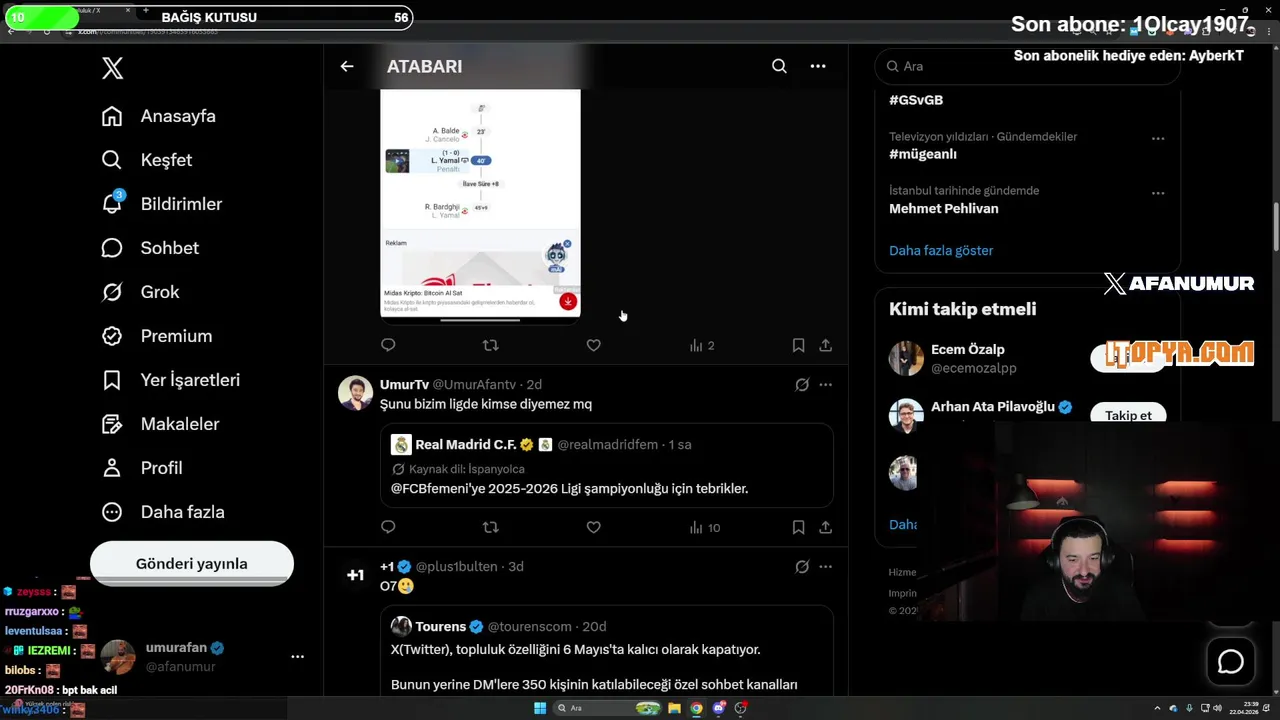Screen dimensions: 1280x720
Task: Open the match screenshot image
Action: coord(480,205)
